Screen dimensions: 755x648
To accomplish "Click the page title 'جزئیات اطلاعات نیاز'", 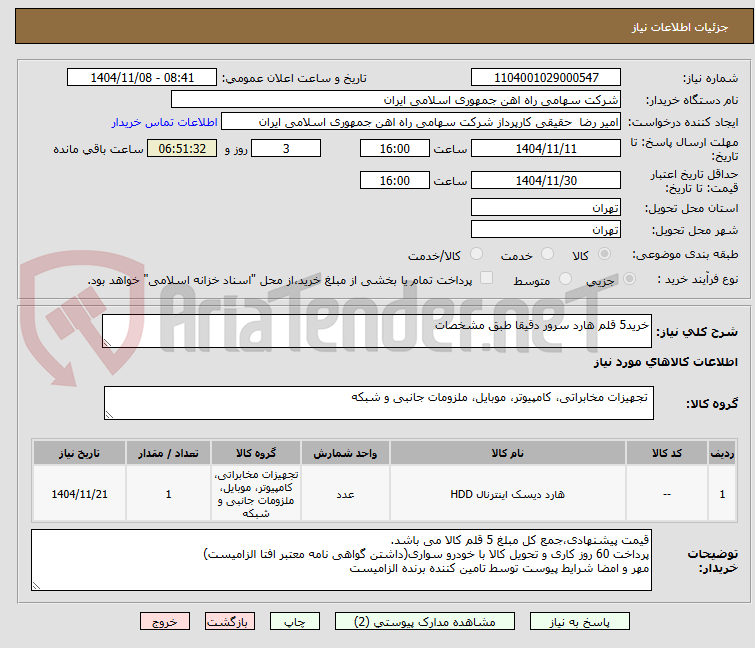I will click(x=679, y=27).
